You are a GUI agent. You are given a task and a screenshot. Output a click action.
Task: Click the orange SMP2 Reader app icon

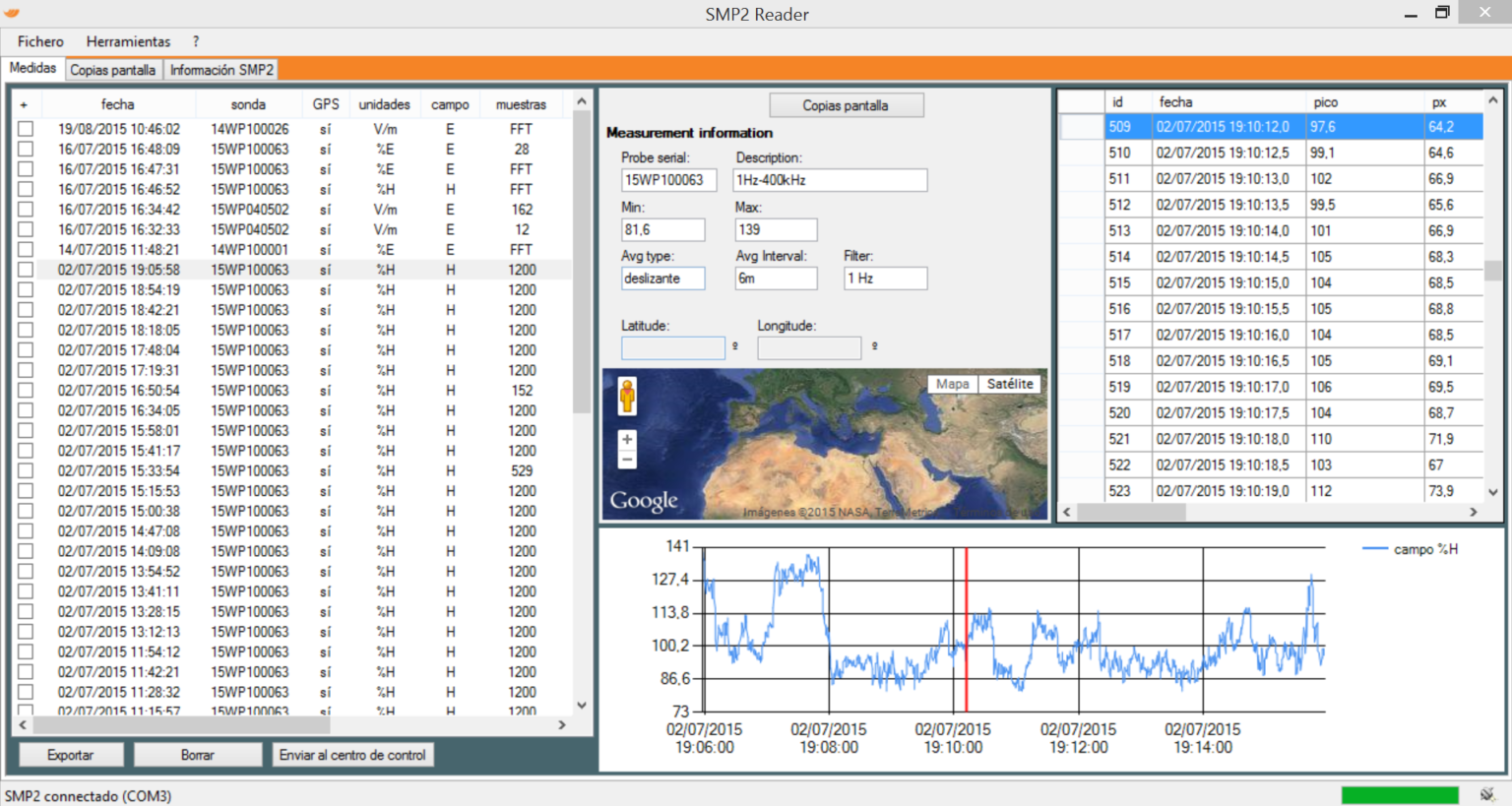pyautogui.click(x=13, y=13)
